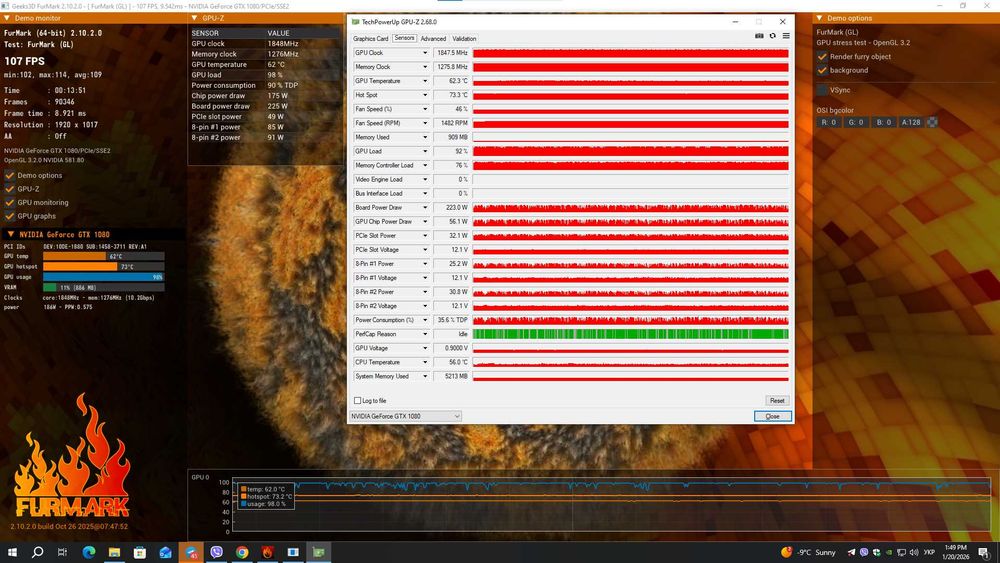The width and height of the screenshot is (1000, 563).
Task: Open the Windows Start menu
Action: [x=11, y=552]
